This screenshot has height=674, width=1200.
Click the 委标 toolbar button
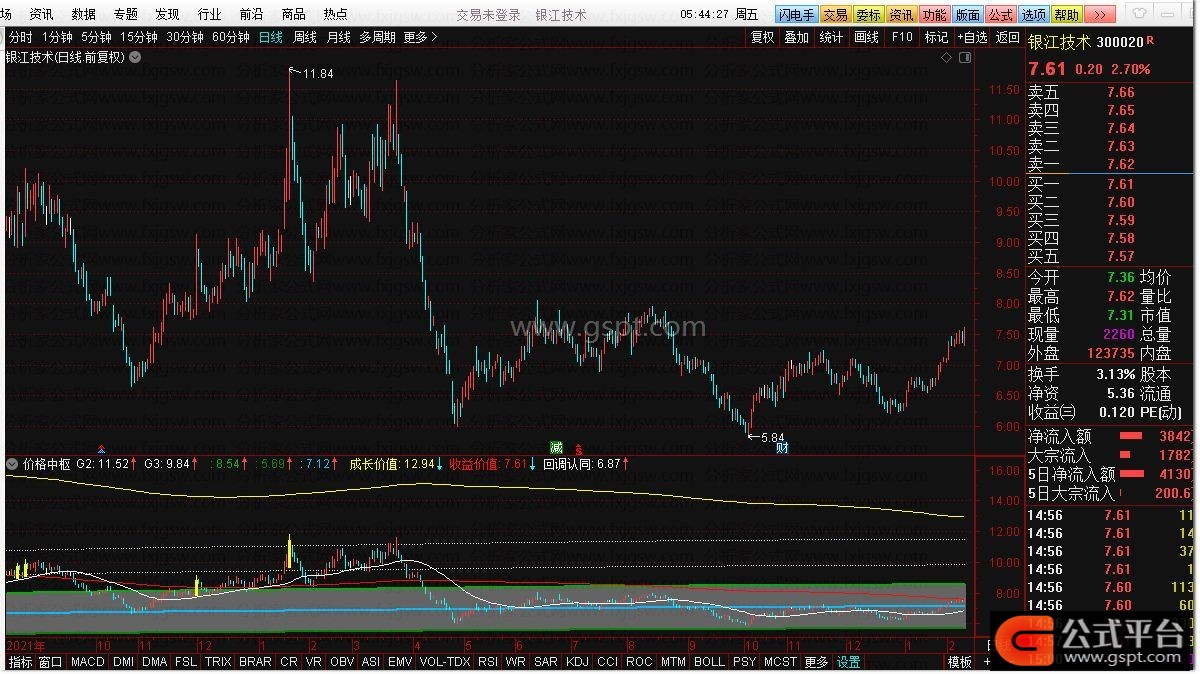(868, 15)
